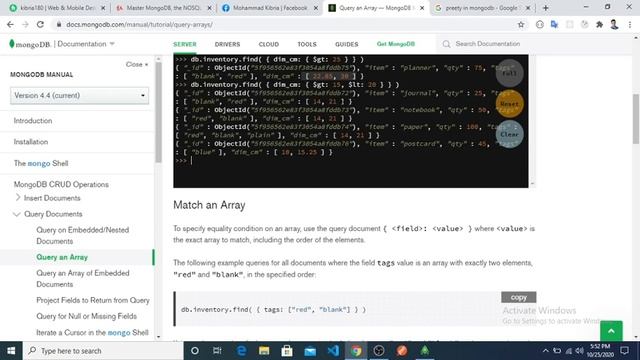Click the sidebar vertical scrollbar thumb
Viewport: 640px width, 360px height.
[x=158, y=111]
